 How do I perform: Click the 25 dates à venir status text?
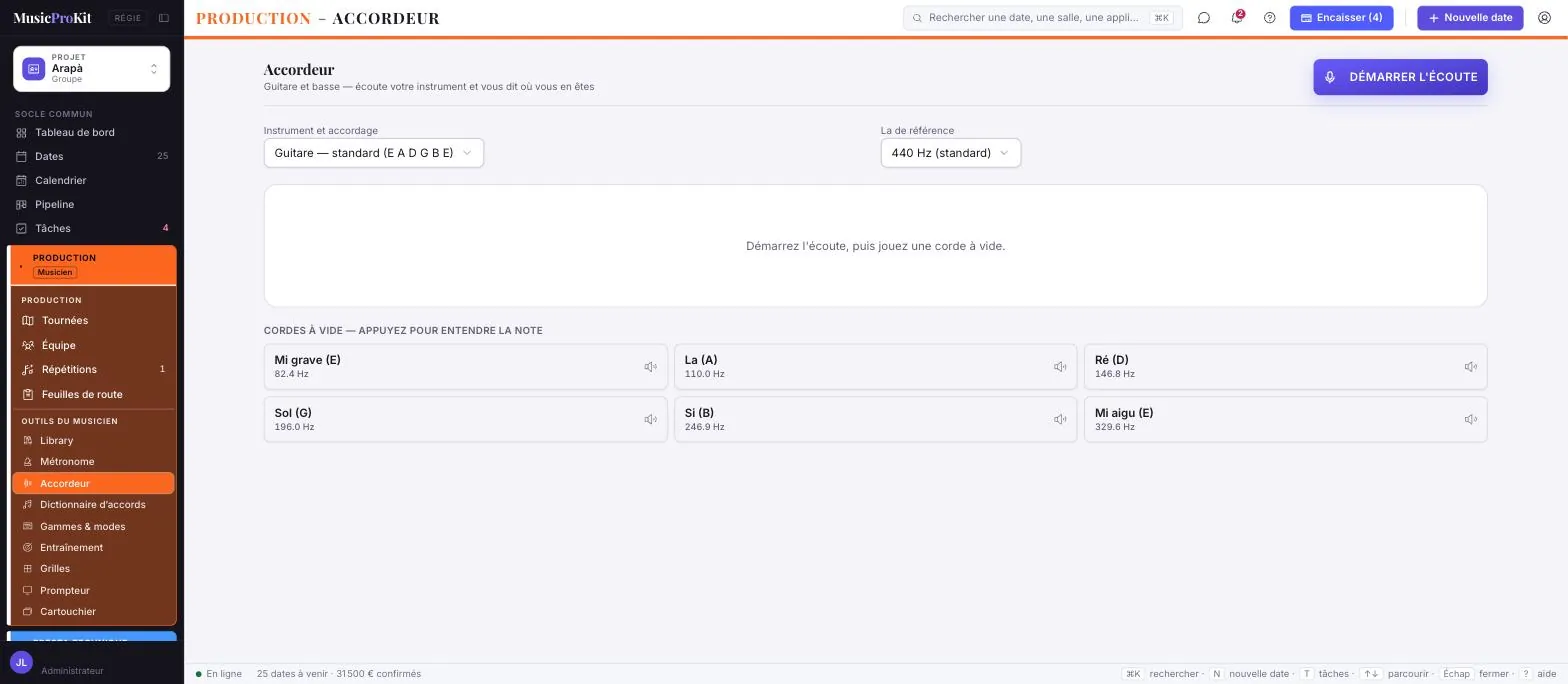[339, 674]
